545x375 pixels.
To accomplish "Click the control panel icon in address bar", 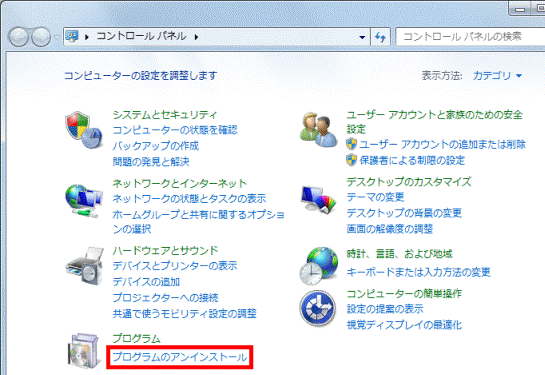I will [72, 36].
